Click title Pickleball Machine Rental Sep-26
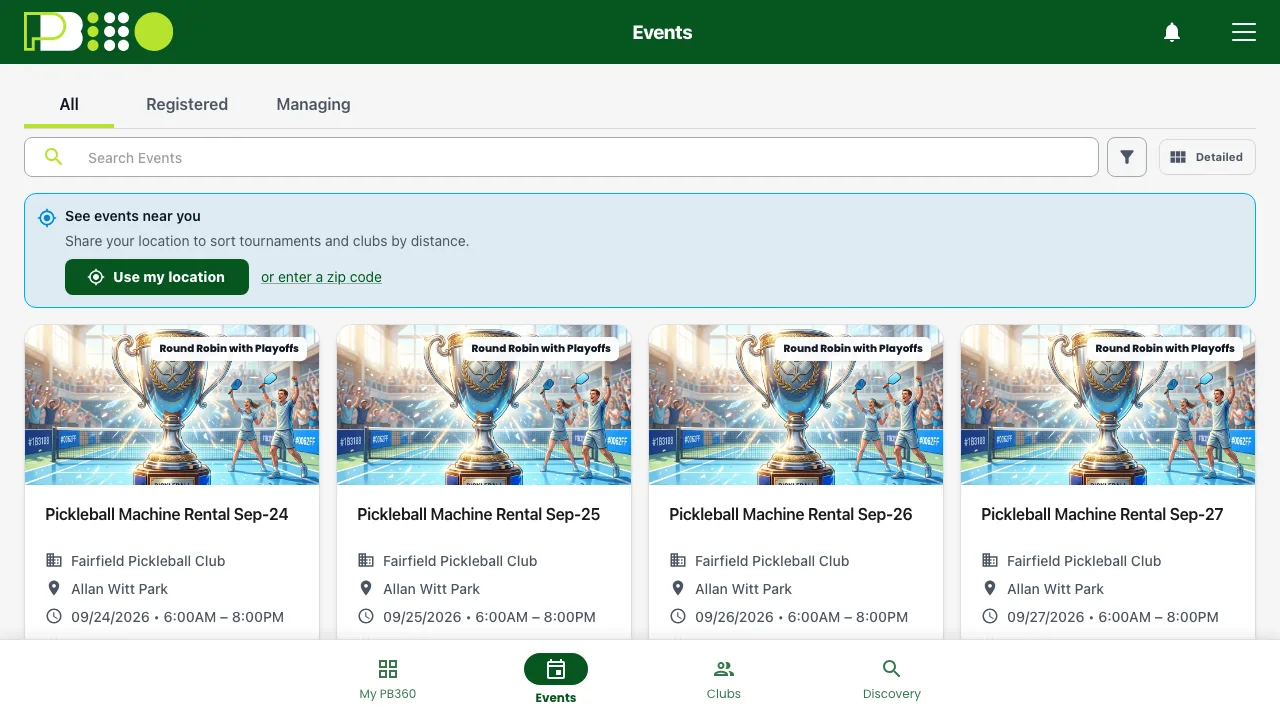Image resolution: width=1280 pixels, height=720 pixels. click(791, 514)
